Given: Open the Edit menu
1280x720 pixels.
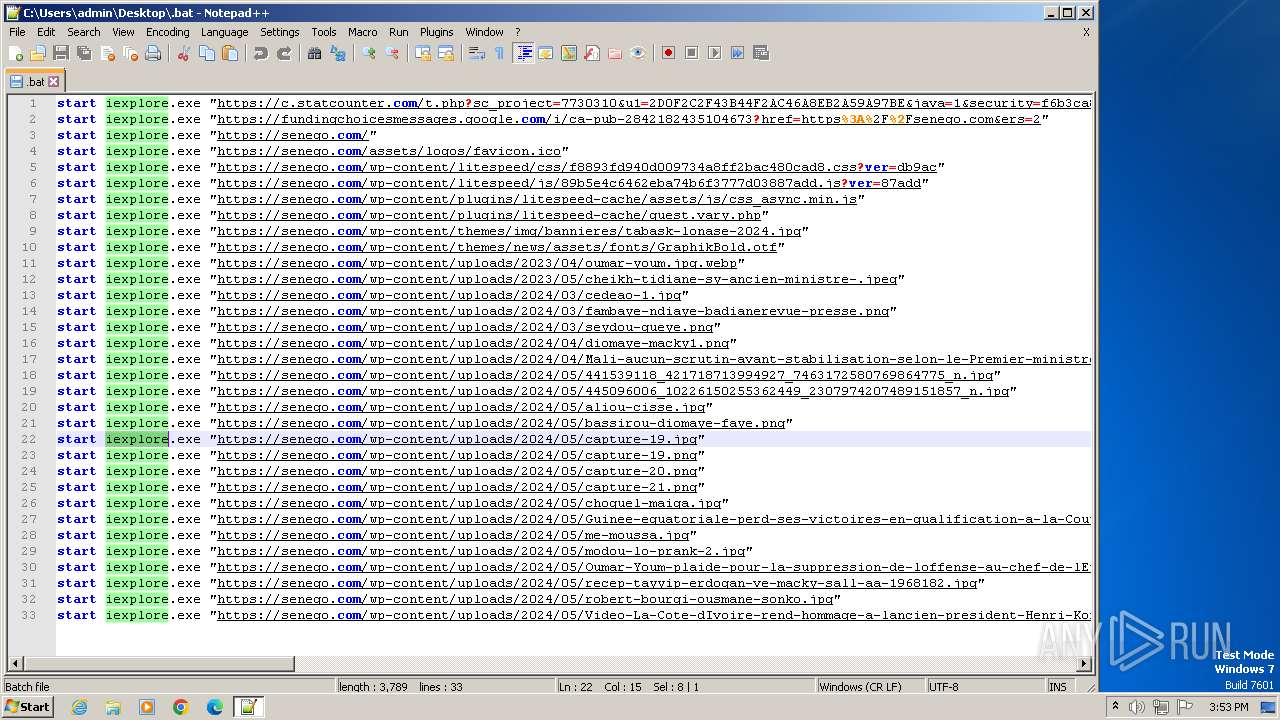Looking at the screenshot, I should click(x=46, y=32).
